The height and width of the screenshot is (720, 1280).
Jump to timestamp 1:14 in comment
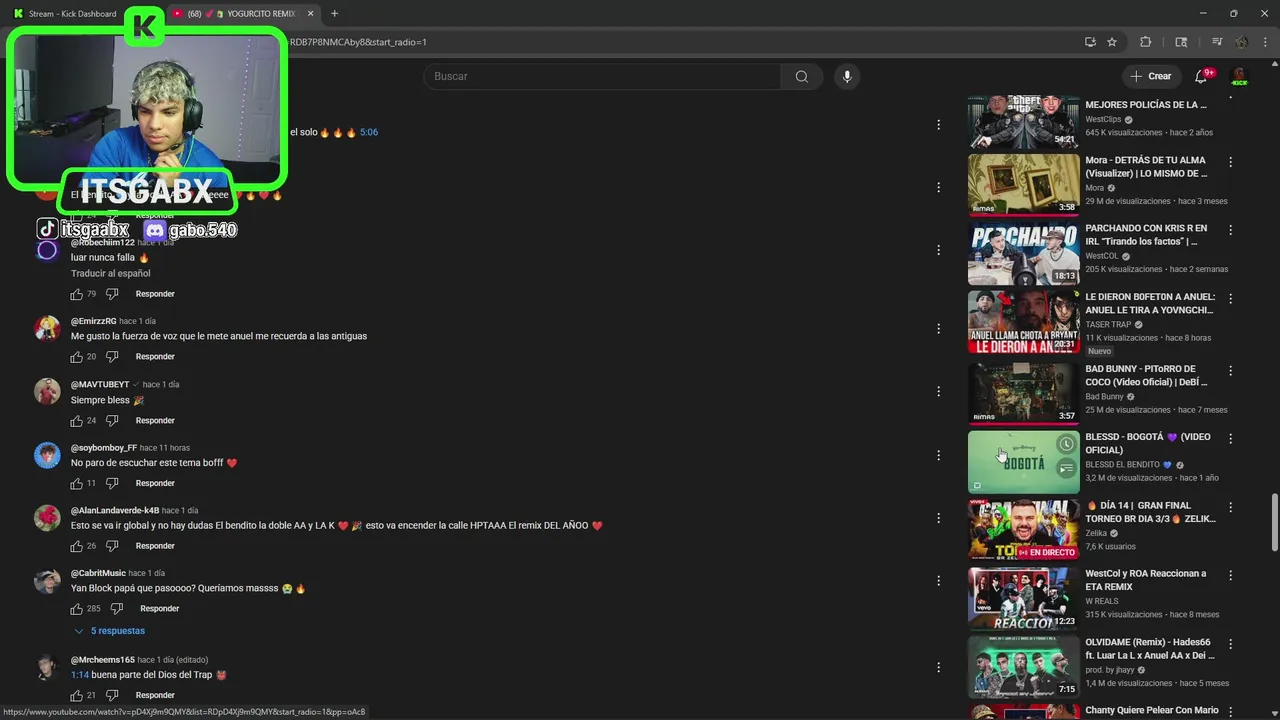click(x=80, y=675)
